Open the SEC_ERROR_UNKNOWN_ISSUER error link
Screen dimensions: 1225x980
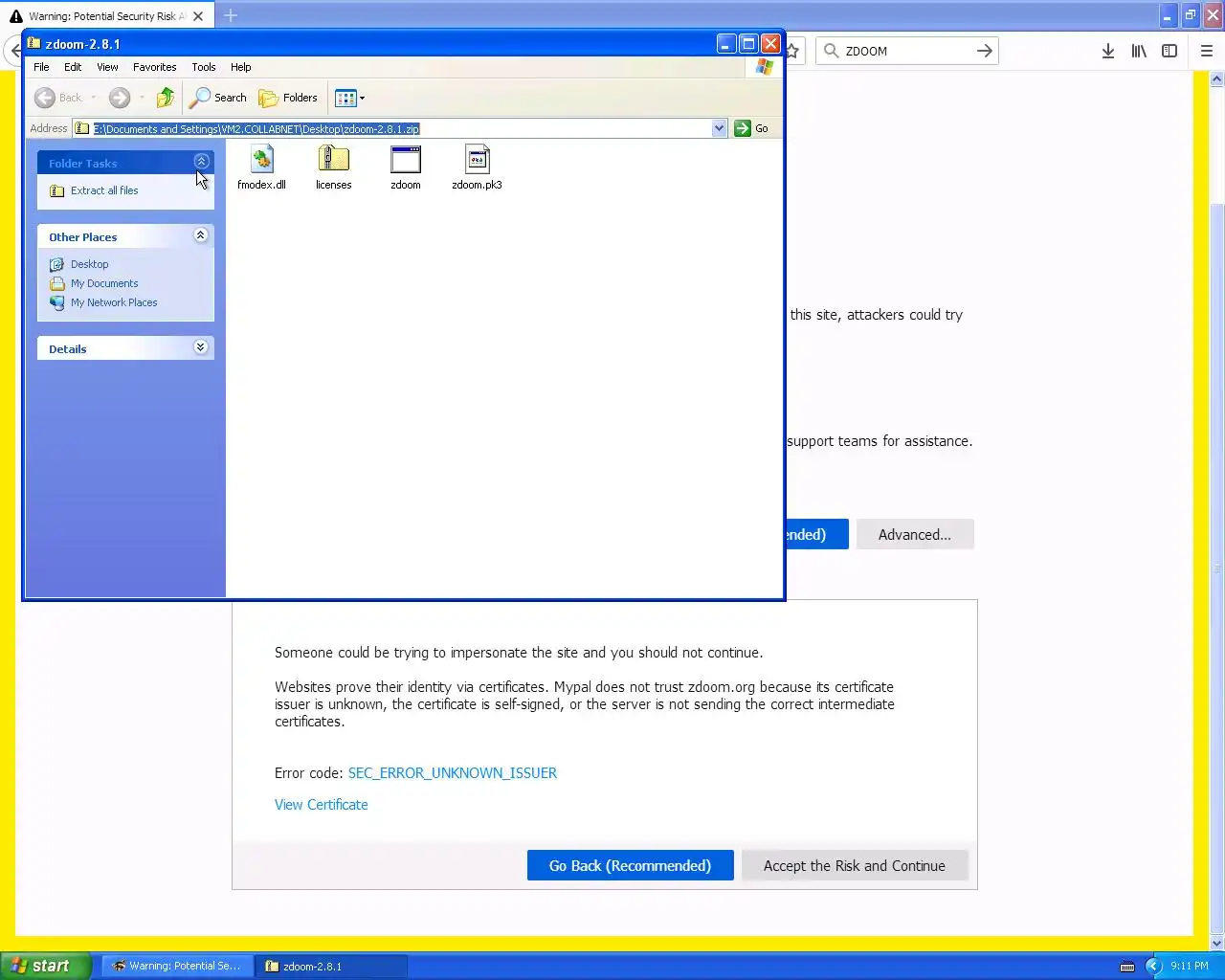point(453,773)
